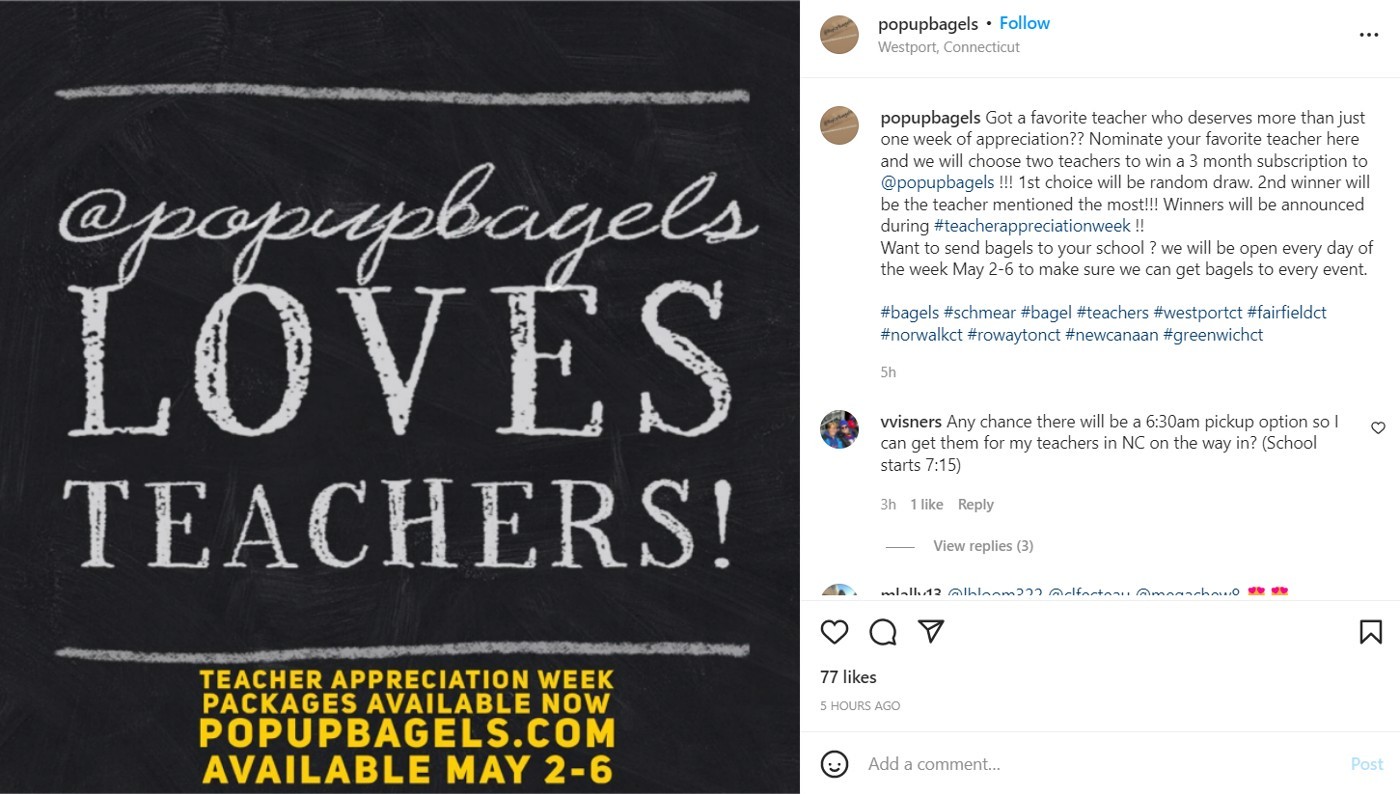This screenshot has height=794, width=1400.
Task: Click the @popupbagels mention in the caption
Action: coord(937,183)
